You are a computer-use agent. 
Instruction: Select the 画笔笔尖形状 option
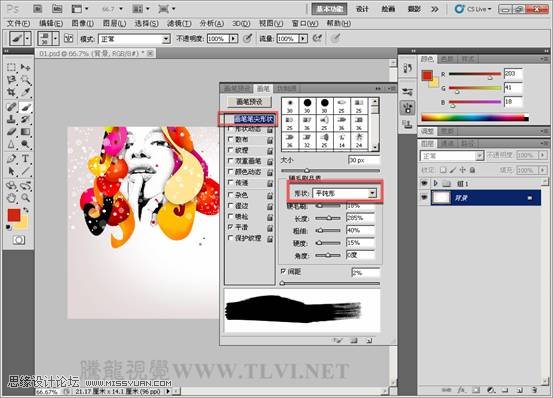pos(254,119)
